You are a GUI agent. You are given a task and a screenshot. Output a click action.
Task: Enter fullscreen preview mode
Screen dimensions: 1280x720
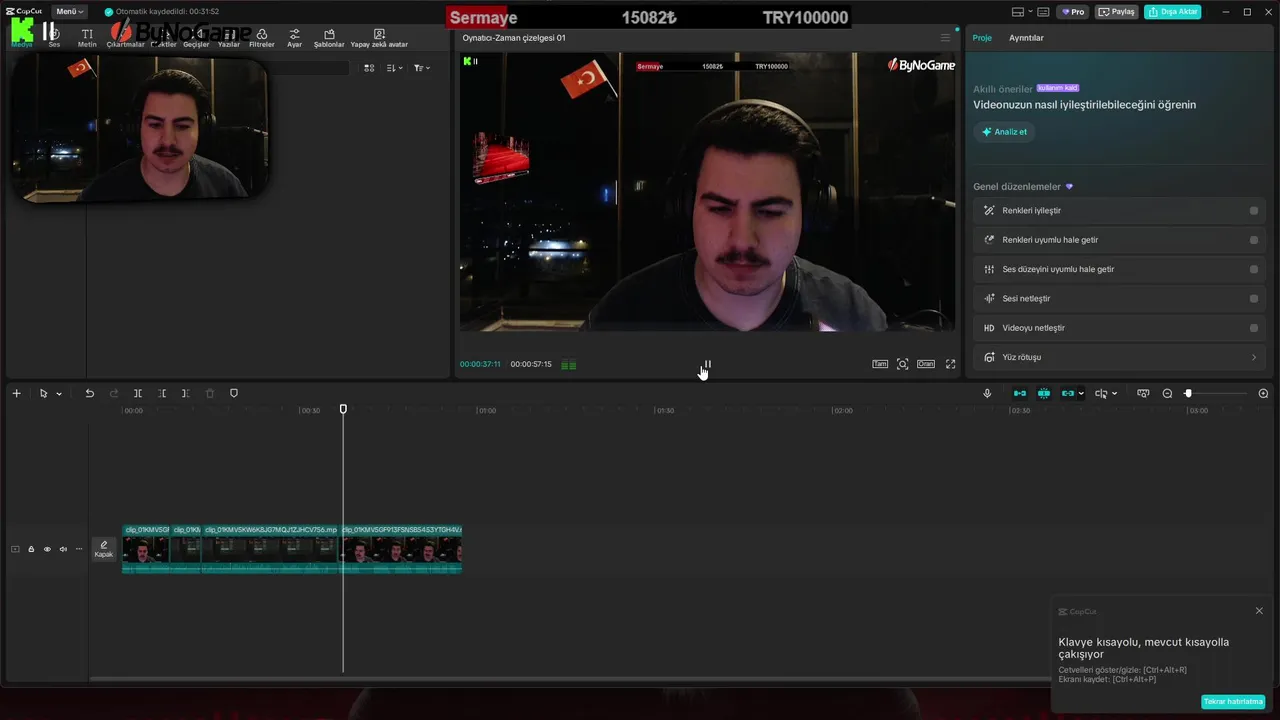point(950,364)
